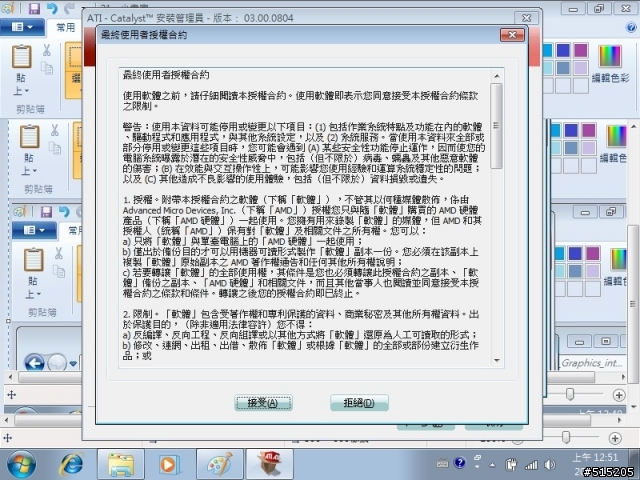Click the top cut scissors icon in Paint
The height and width of the screenshot is (480, 640).
coord(47,50)
